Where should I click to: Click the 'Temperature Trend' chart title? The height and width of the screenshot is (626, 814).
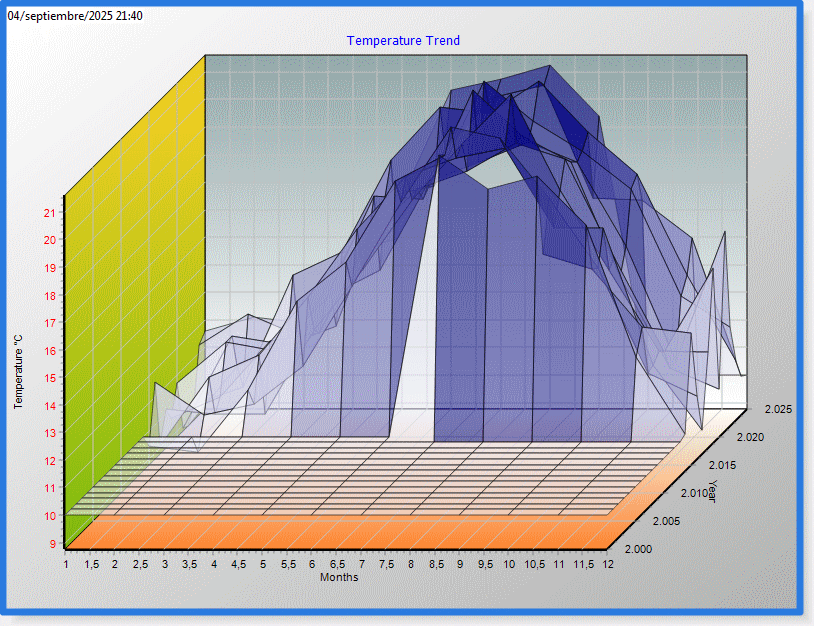coord(403,40)
